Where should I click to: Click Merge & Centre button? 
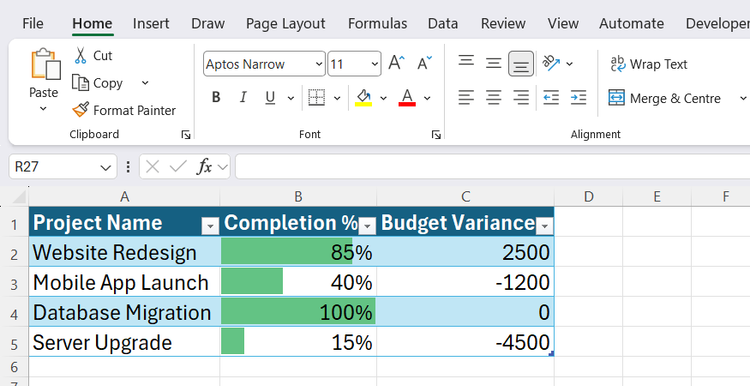(x=664, y=98)
